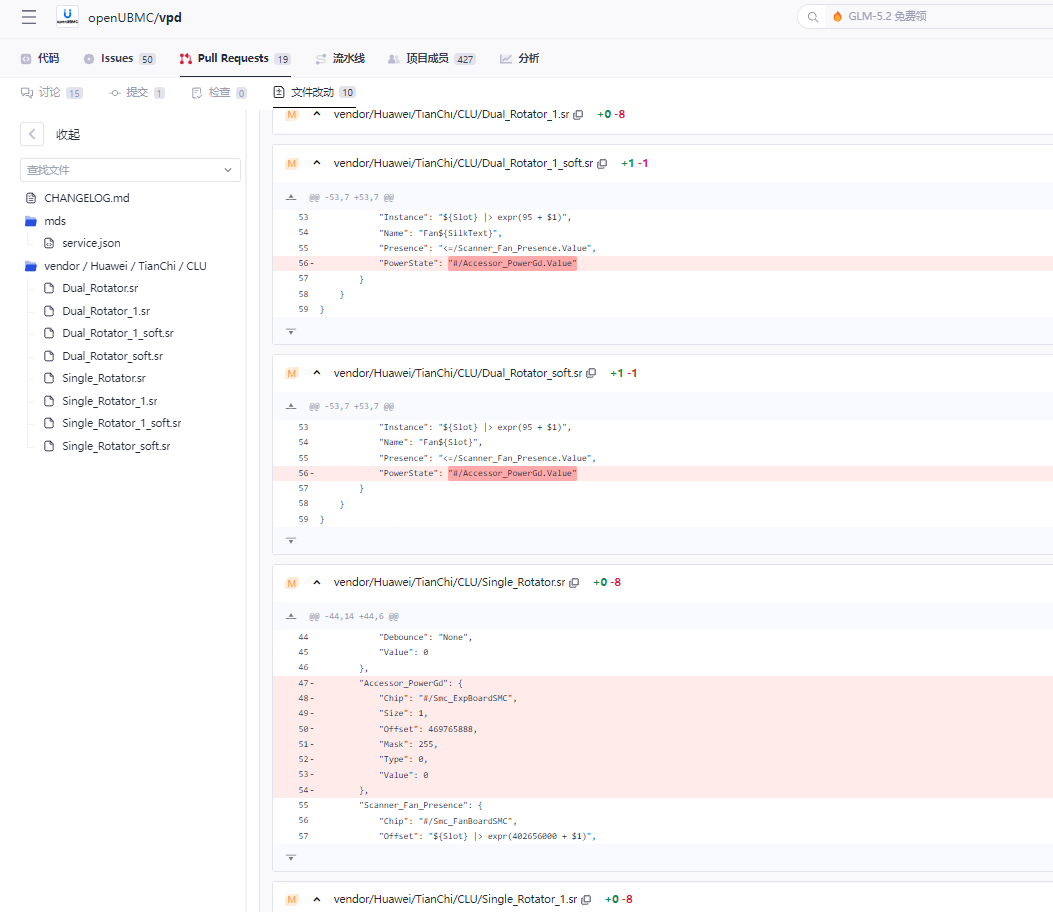Screen dimensions: 1053x912
Task: Collapse the Dual_Rotator_1.sr diff
Action: click(317, 114)
